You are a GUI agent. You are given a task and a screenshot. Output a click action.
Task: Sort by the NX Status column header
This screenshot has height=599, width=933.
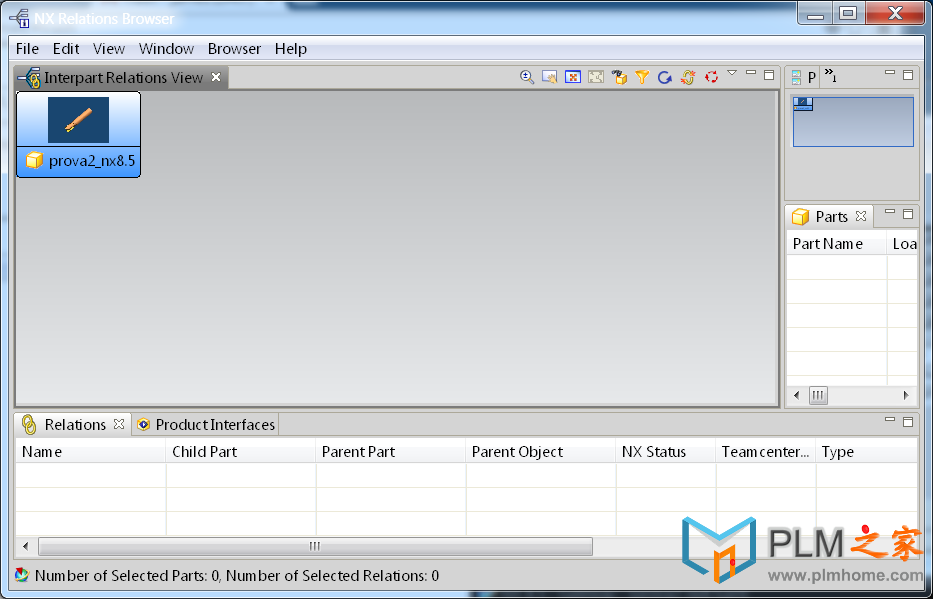point(666,452)
